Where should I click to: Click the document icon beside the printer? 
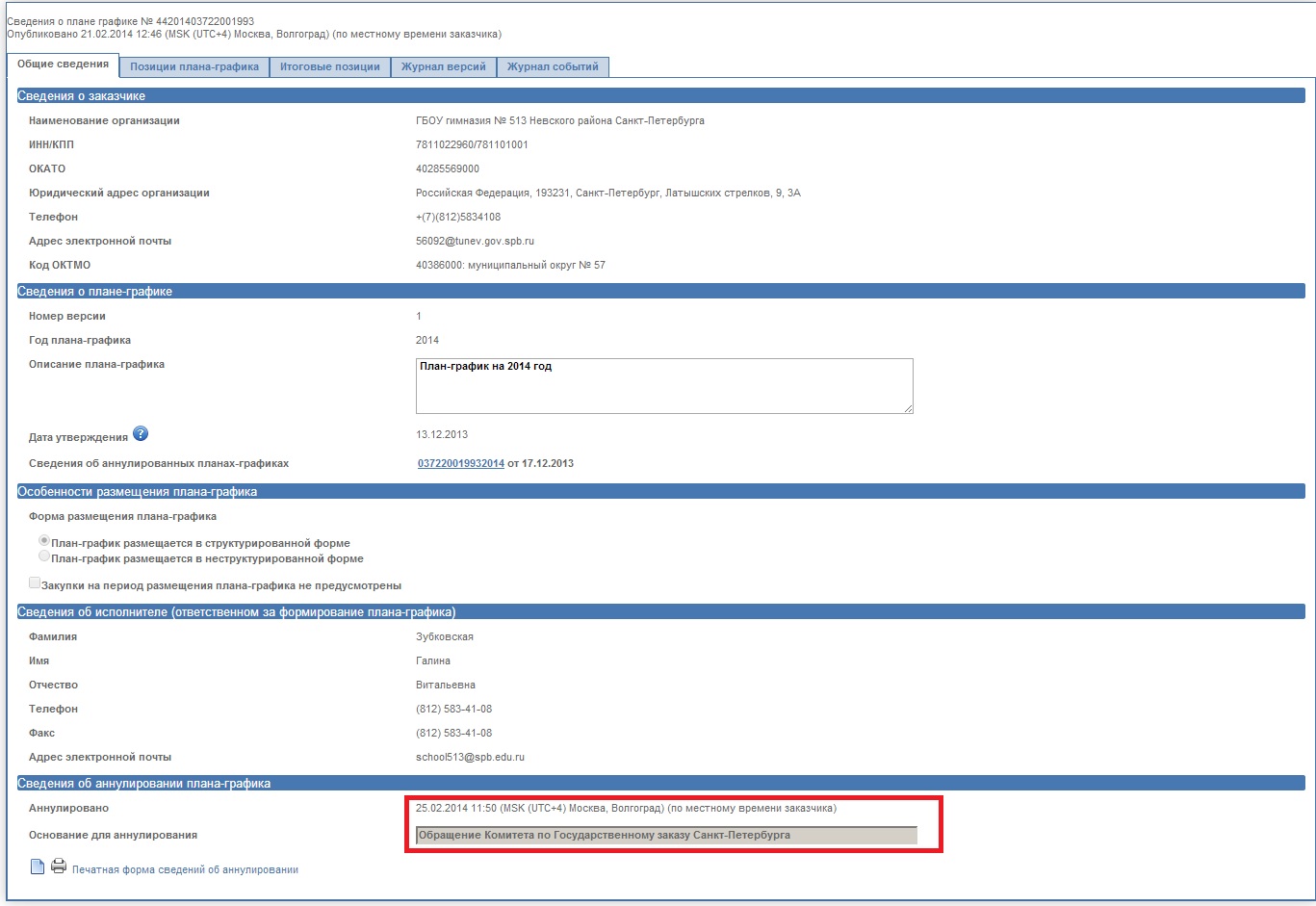(38, 867)
